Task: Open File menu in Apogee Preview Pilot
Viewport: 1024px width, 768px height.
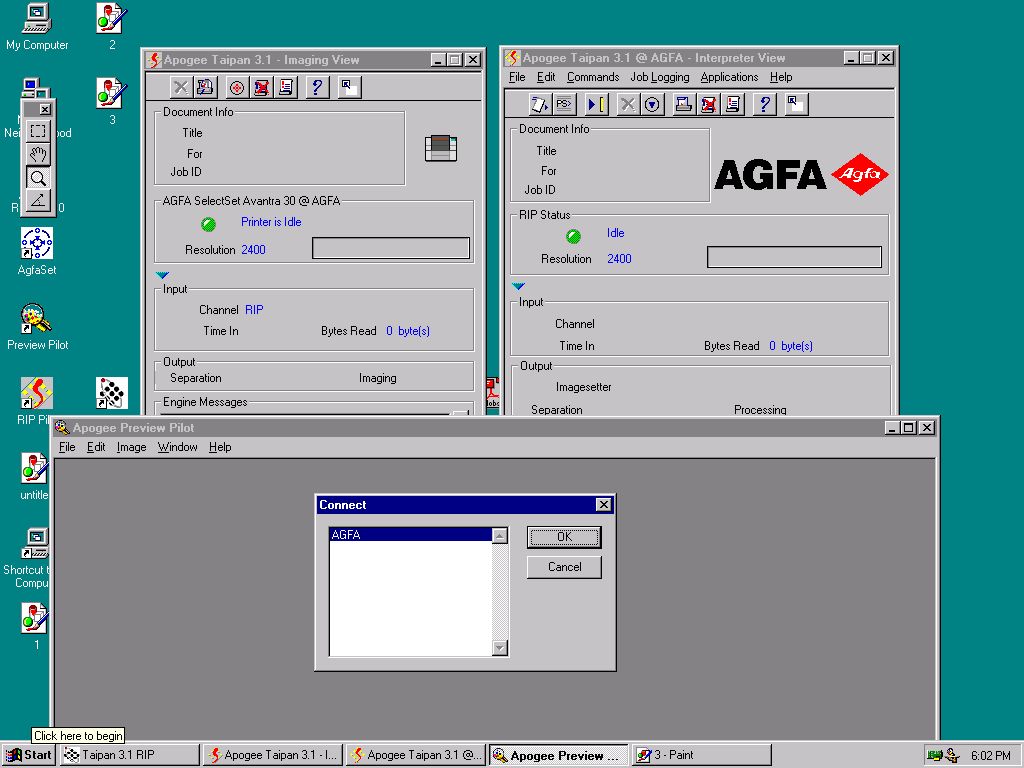Action: point(67,447)
